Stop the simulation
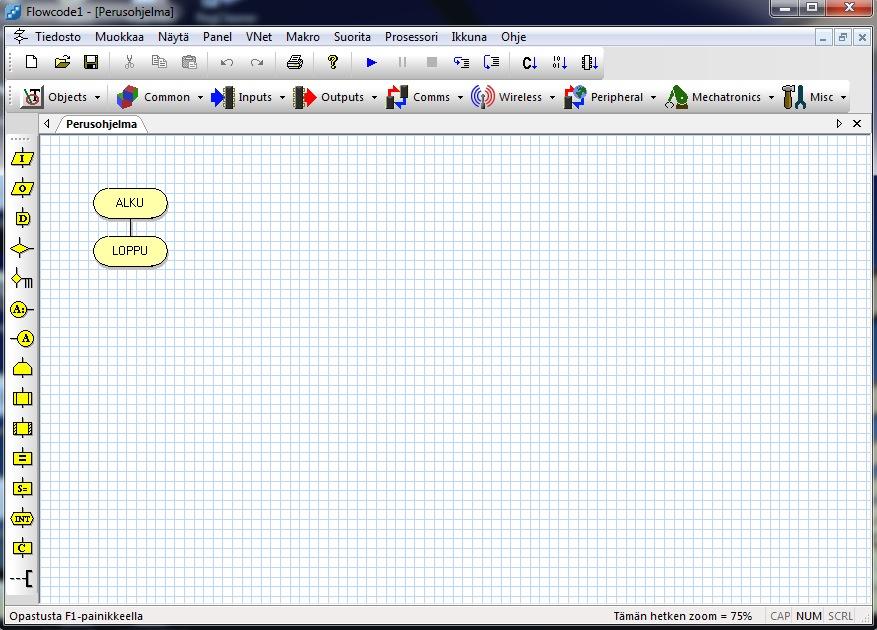The width and height of the screenshot is (877, 630). pos(432,62)
